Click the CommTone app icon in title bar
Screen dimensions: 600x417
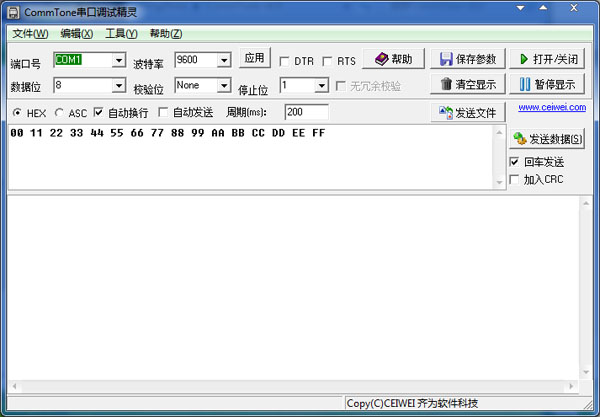coord(13,13)
